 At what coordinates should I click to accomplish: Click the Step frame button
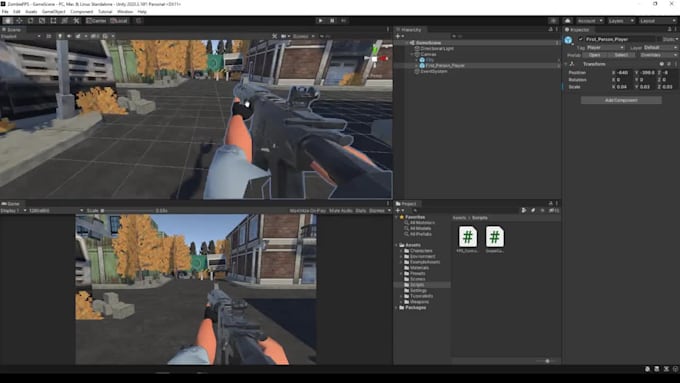tap(344, 20)
